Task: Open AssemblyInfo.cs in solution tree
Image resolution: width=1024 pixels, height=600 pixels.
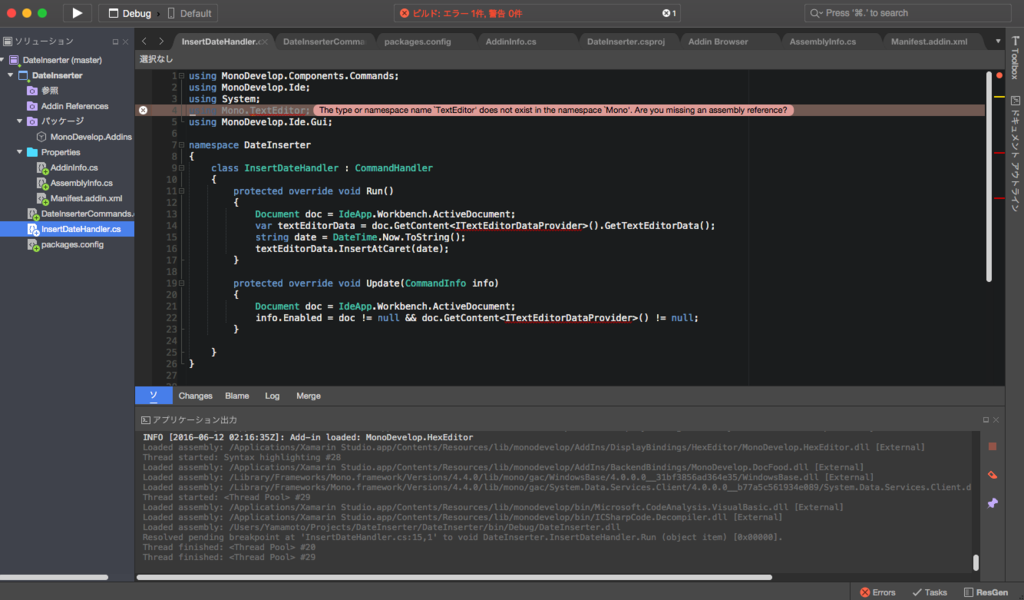Action: (81, 183)
